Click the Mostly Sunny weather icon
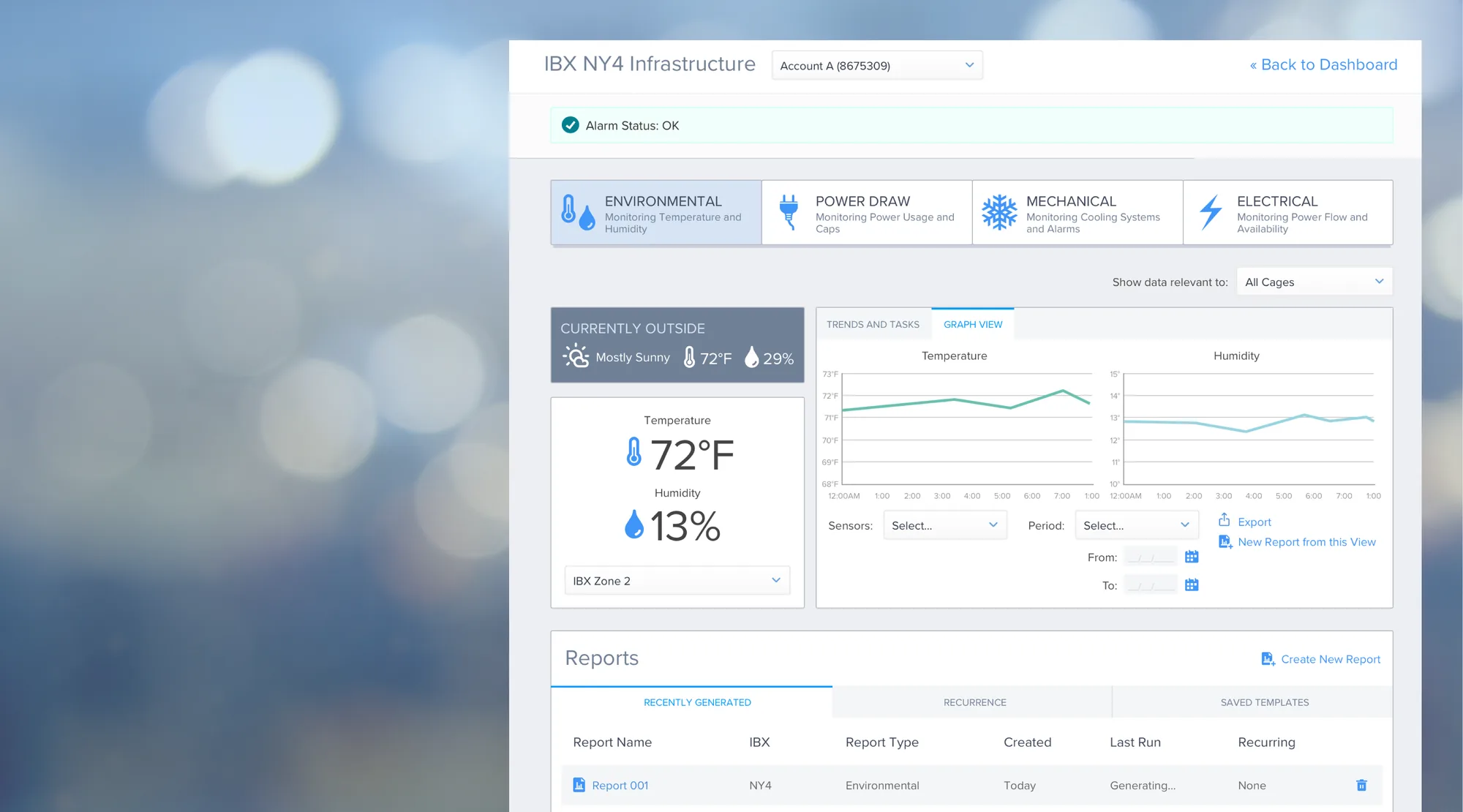1463x812 pixels. [576, 356]
